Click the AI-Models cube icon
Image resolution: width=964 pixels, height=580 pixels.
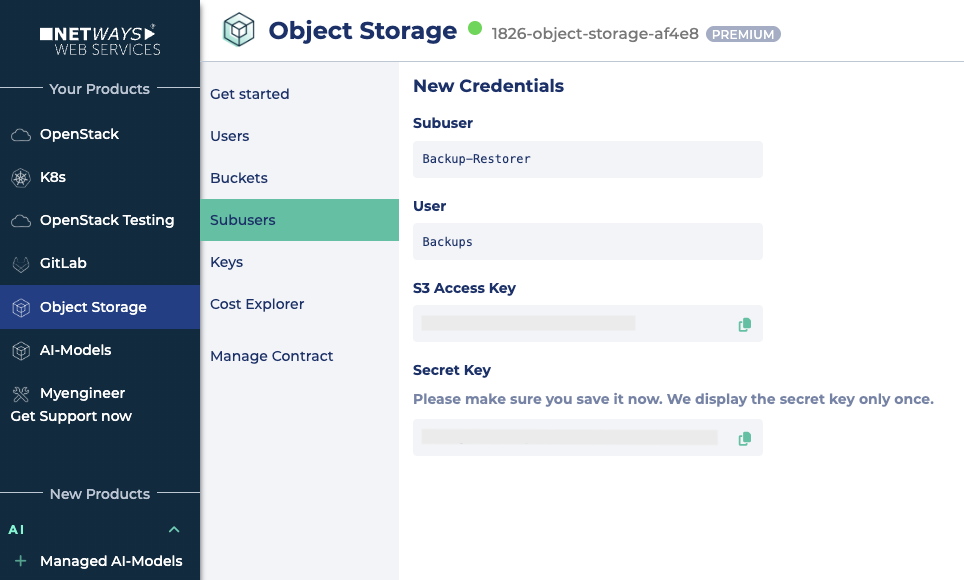point(20,351)
